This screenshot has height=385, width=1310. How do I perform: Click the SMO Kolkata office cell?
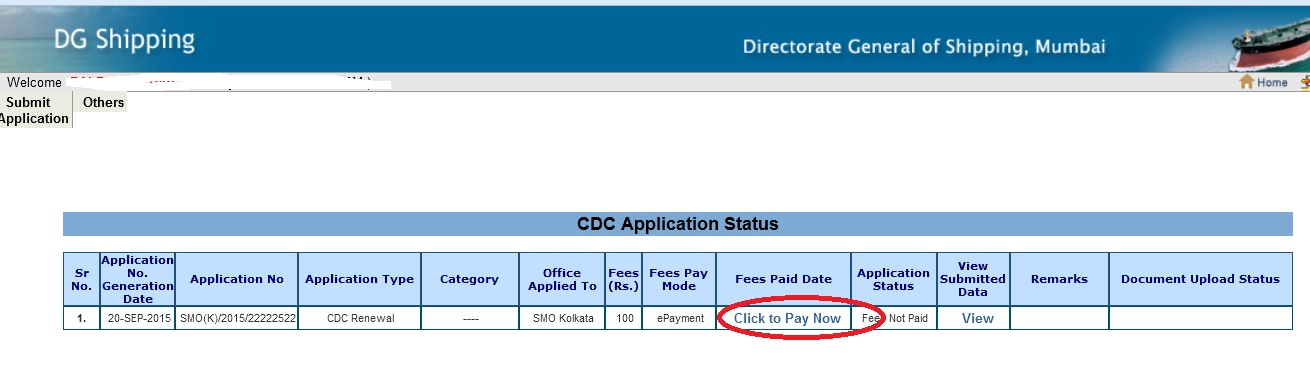coord(562,318)
